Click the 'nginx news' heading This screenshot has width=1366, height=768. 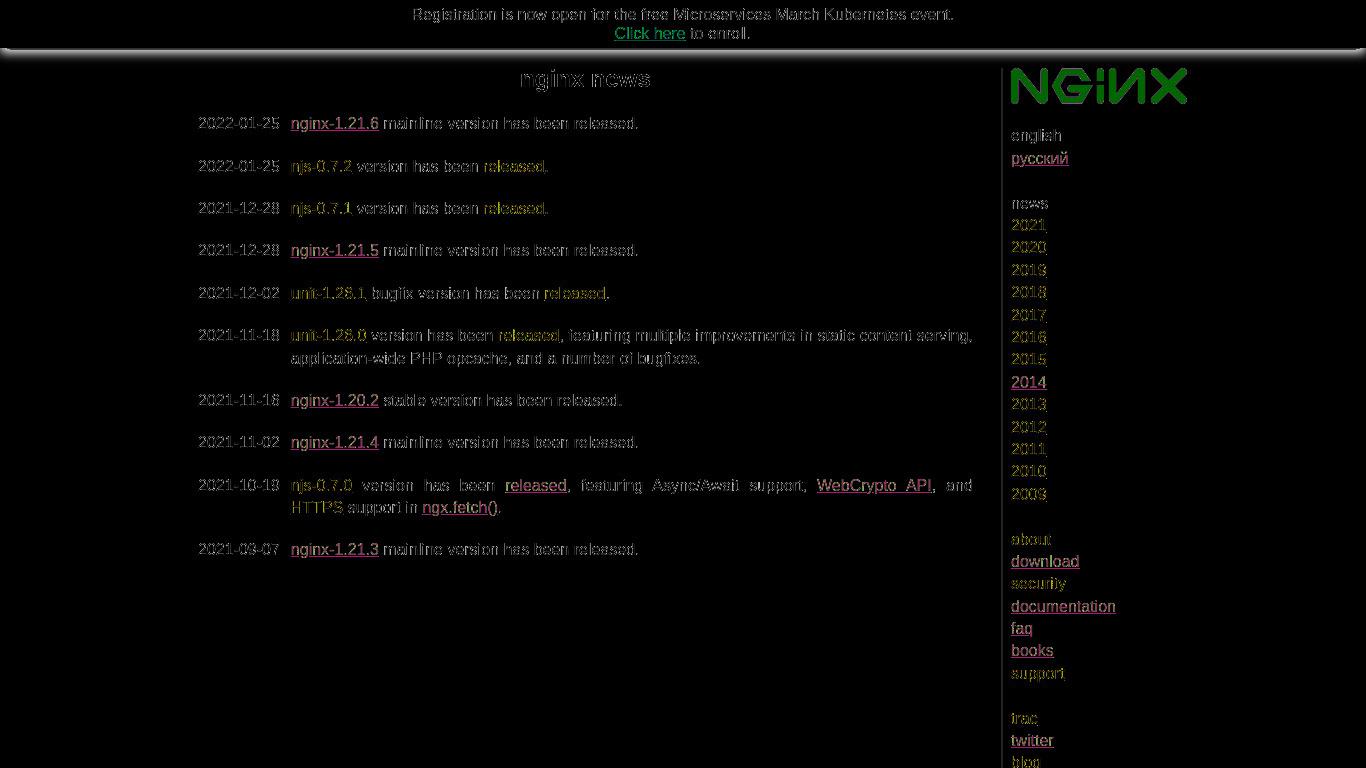coord(585,80)
